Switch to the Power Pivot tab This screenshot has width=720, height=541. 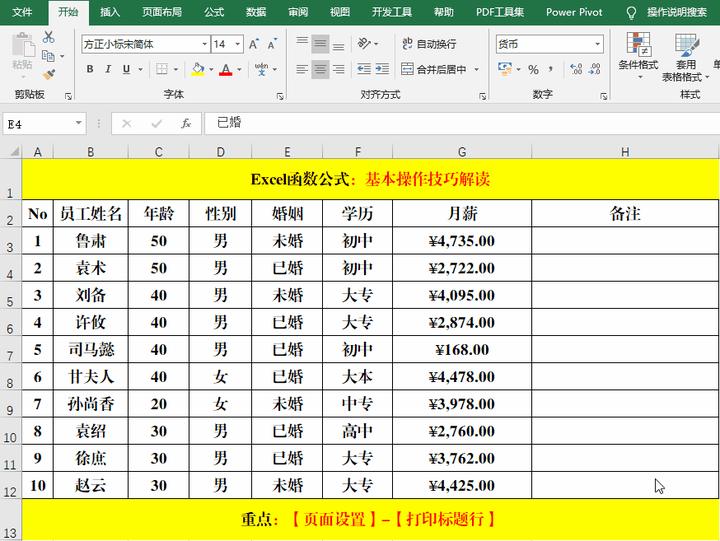(x=574, y=12)
